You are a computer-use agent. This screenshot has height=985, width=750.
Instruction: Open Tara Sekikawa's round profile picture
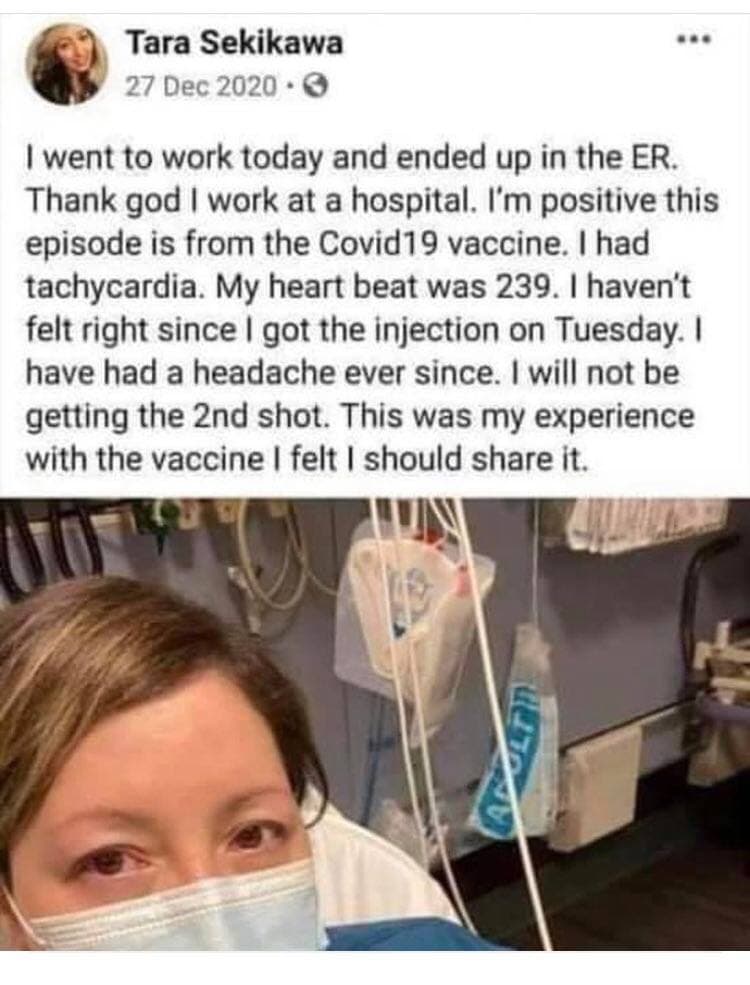click(66, 64)
